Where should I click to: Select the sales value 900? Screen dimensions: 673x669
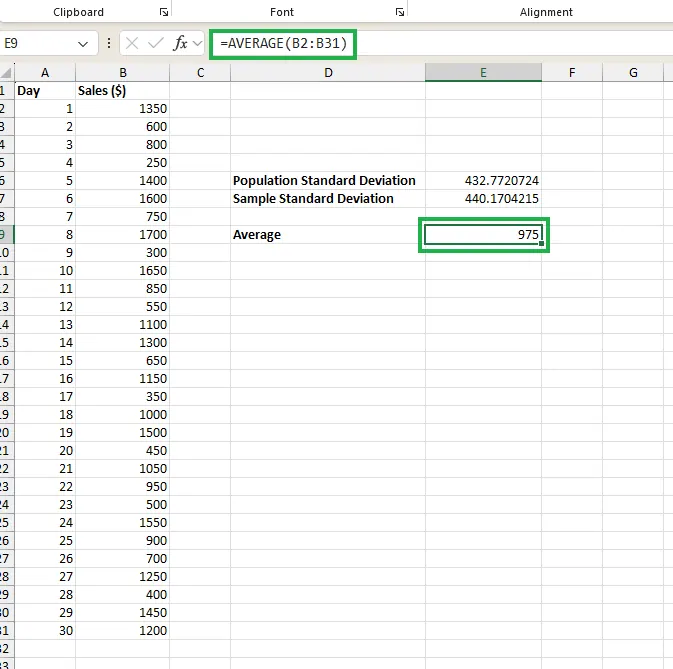[x=123, y=541]
